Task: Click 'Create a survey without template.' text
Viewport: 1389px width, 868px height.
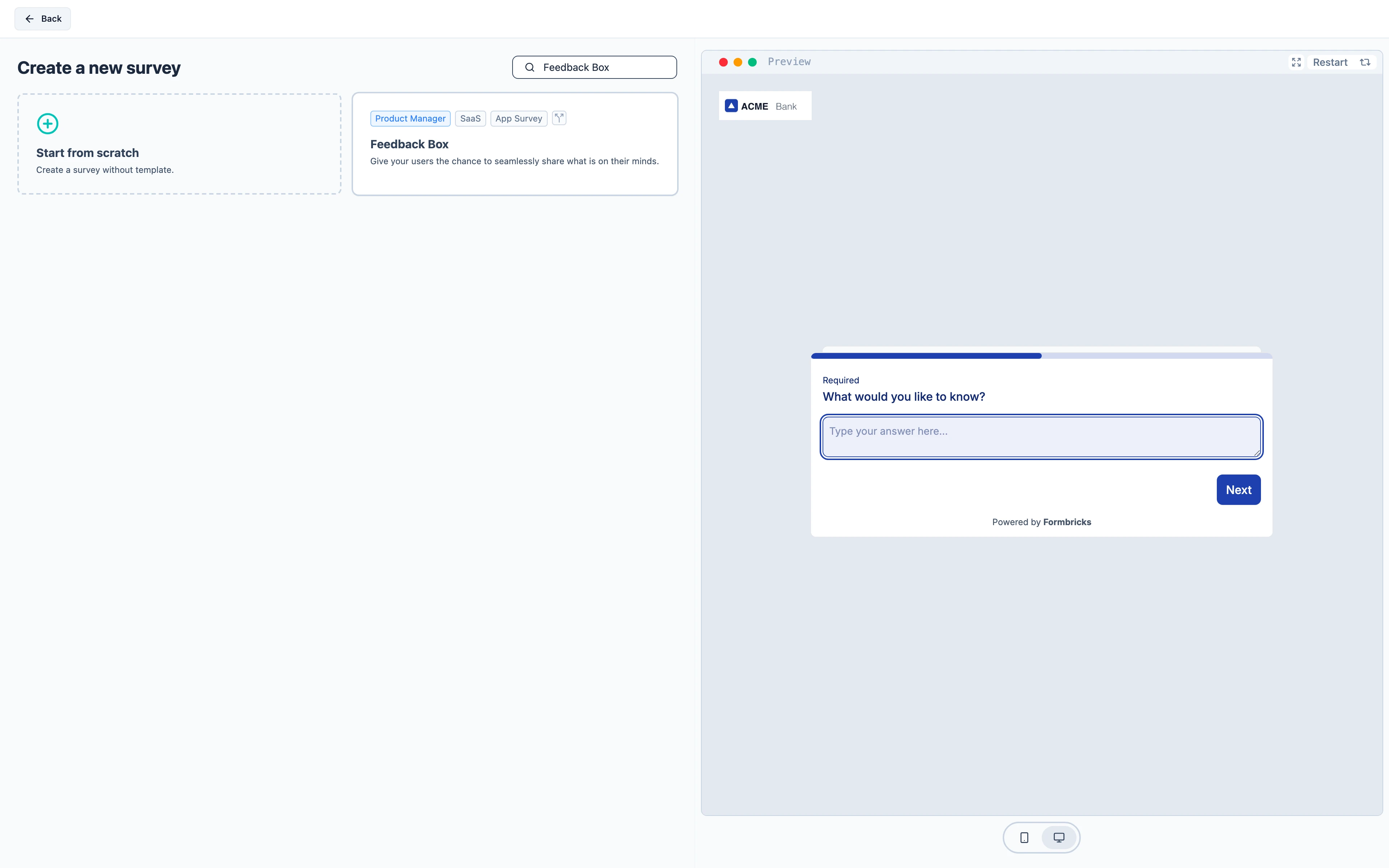Action: point(105,170)
